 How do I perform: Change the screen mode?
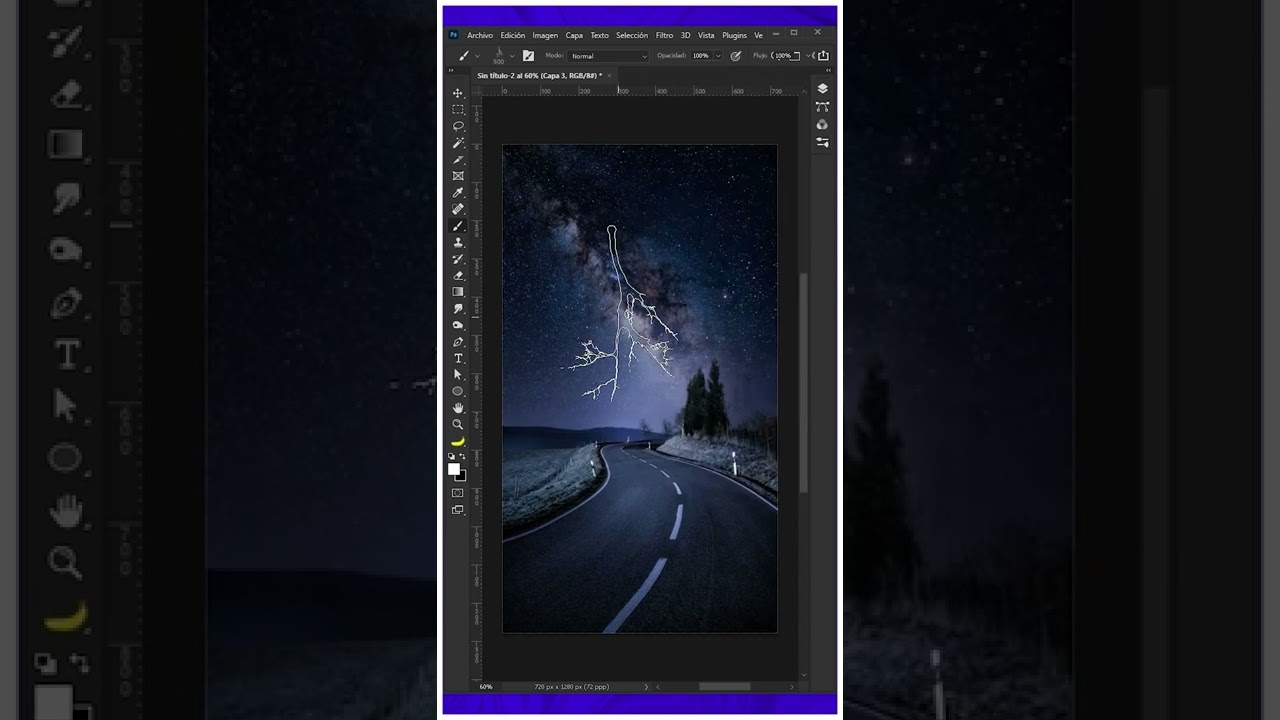coord(458,510)
